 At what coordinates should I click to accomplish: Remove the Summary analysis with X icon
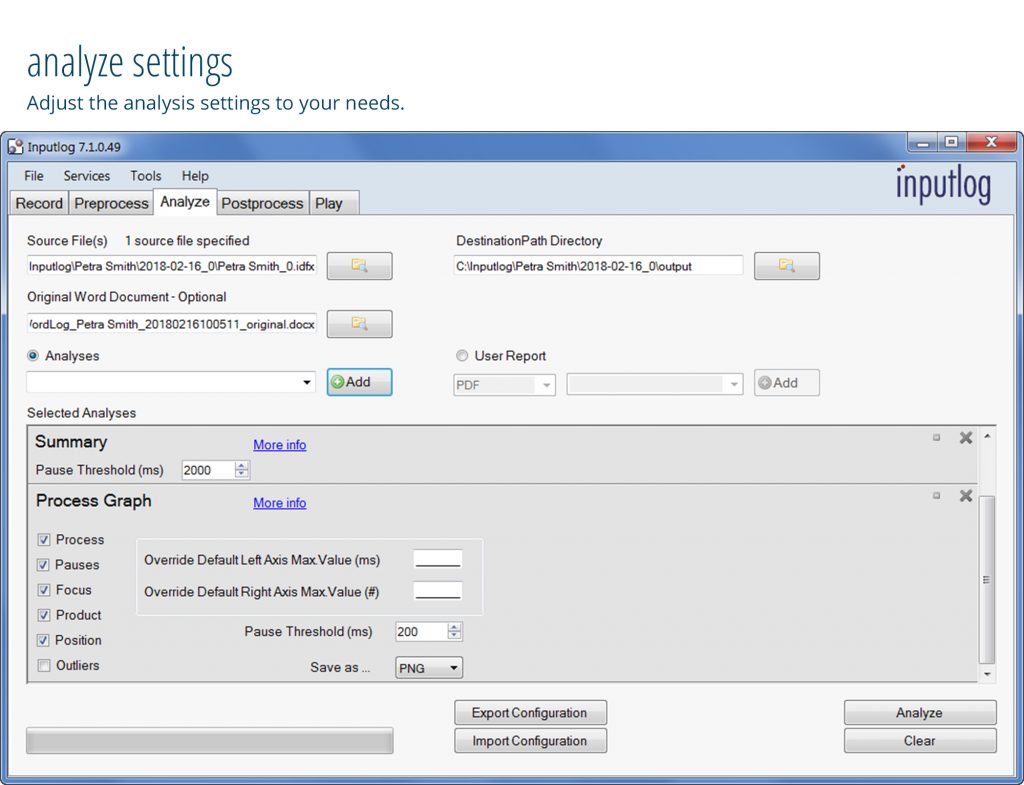coord(965,438)
